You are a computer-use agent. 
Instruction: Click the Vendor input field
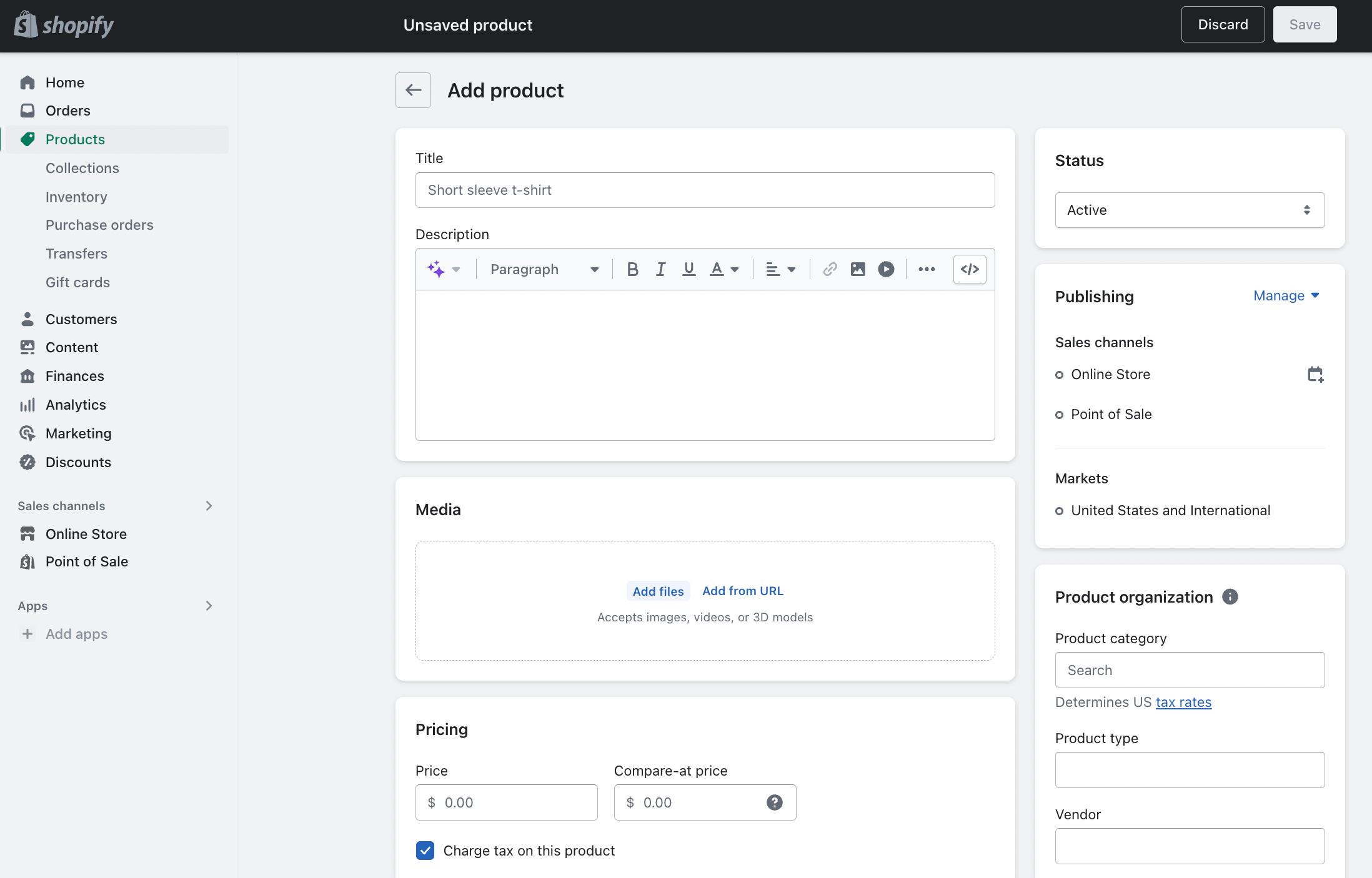coord(1190,846)
